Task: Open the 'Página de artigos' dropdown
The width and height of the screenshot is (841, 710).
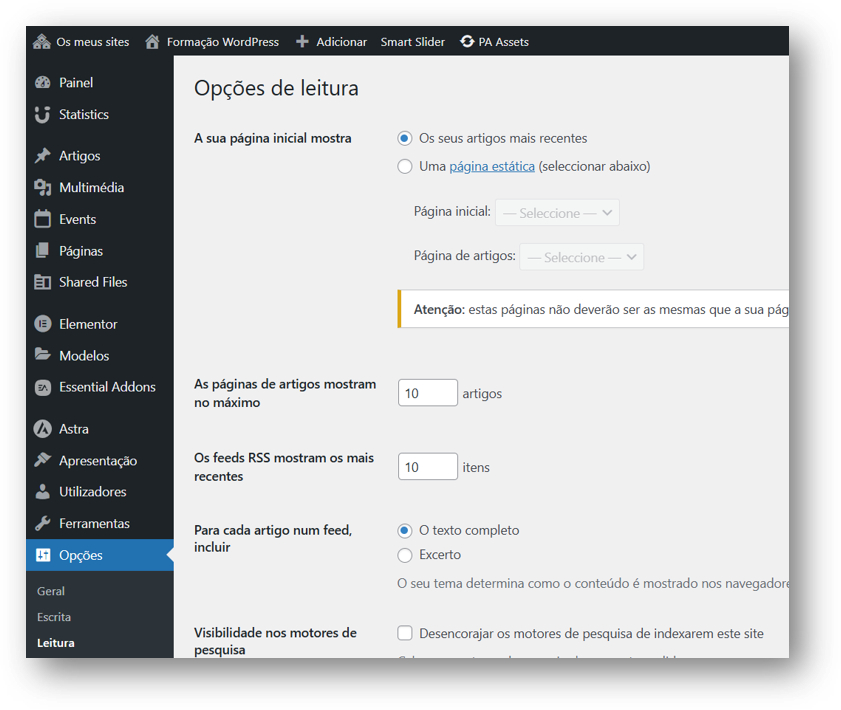Action: click(581, 257)
